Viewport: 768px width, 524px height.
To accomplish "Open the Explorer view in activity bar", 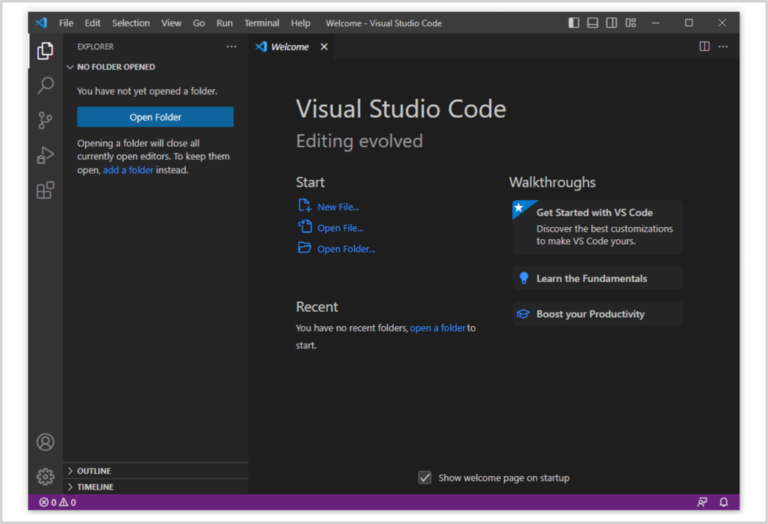I will (x=45, y=50).
